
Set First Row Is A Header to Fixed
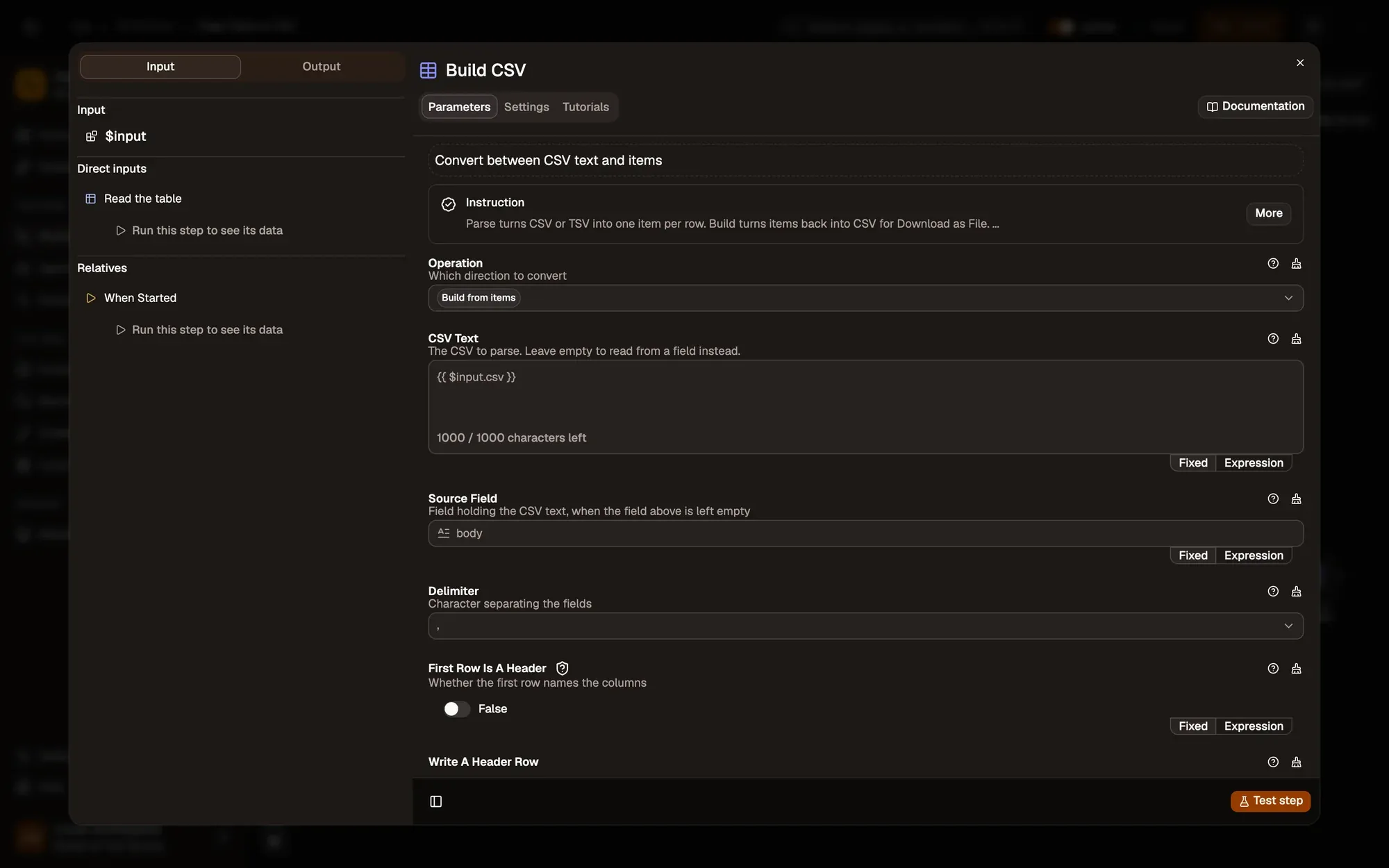pyautogui.click(x=1193, y=726)
